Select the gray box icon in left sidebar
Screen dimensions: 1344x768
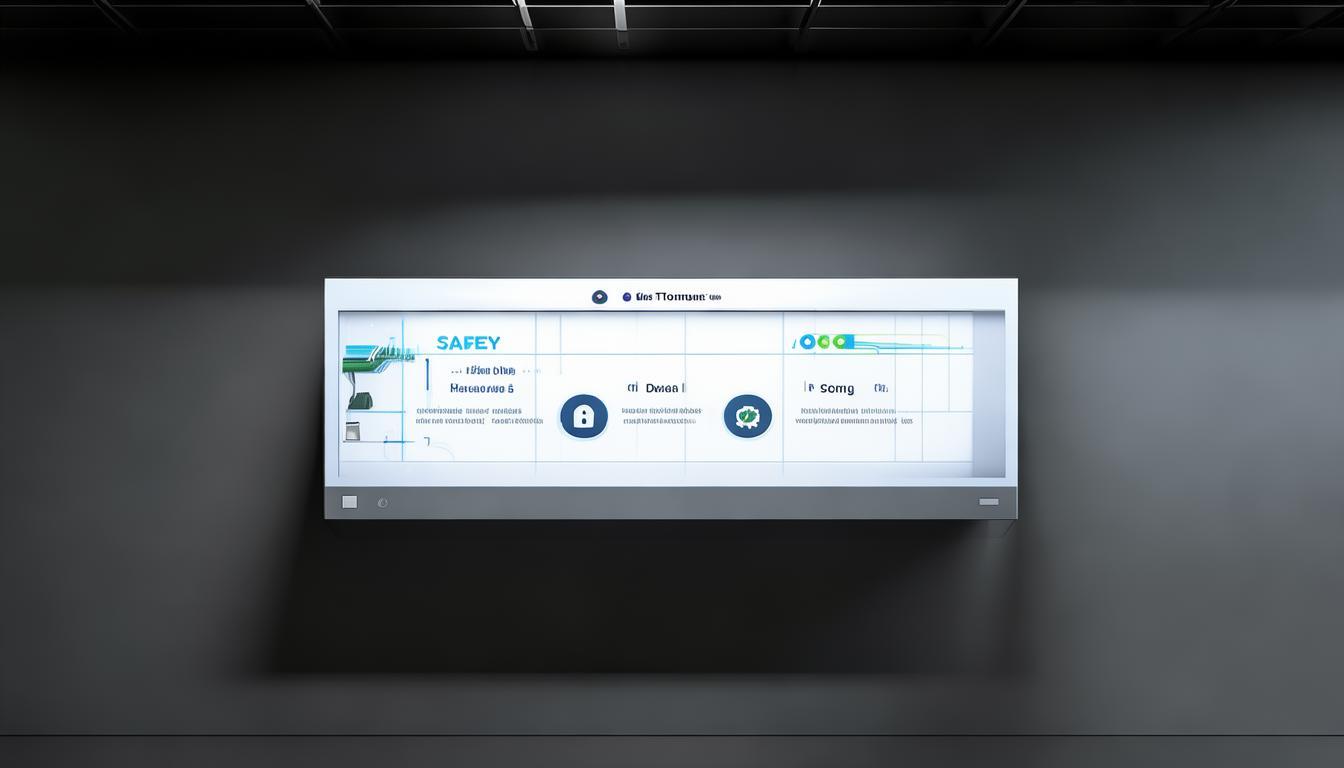point(352,431)
